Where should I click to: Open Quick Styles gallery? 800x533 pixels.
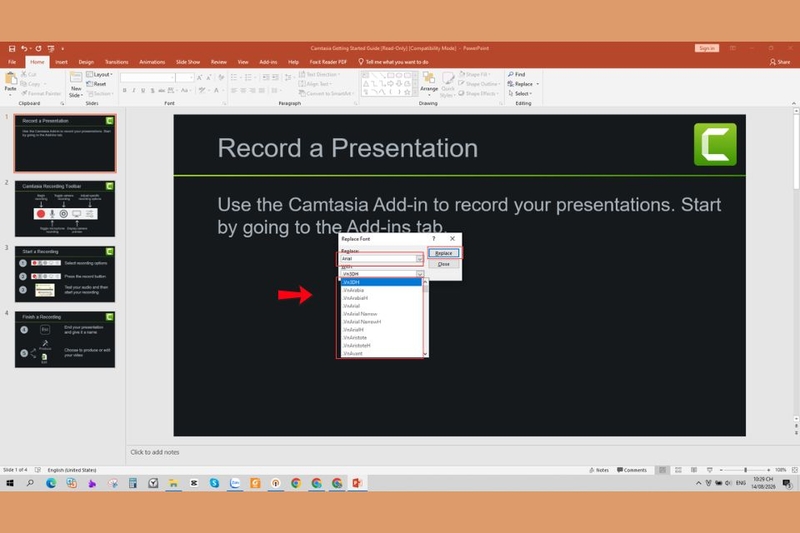[x=447, y=85]
